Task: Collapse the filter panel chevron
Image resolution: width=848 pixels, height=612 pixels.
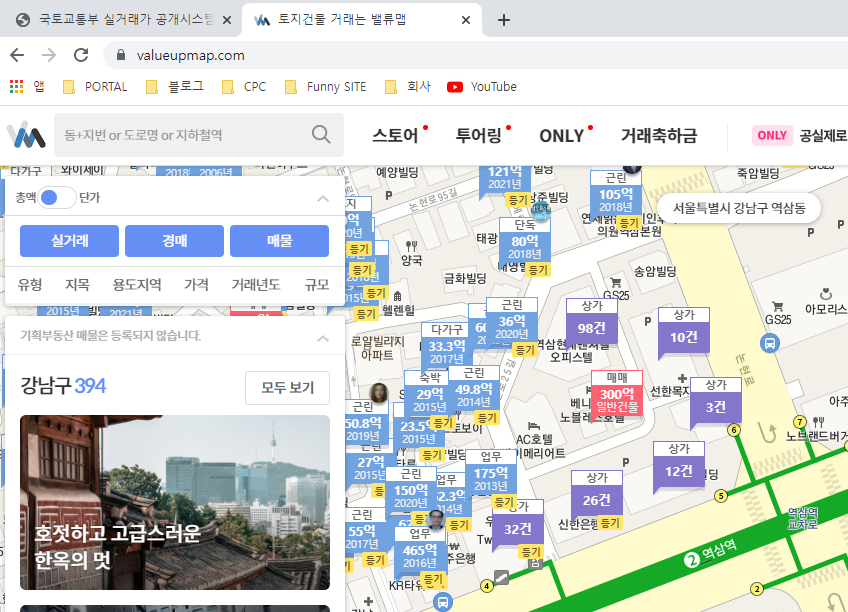Action: tap(323, 198)
